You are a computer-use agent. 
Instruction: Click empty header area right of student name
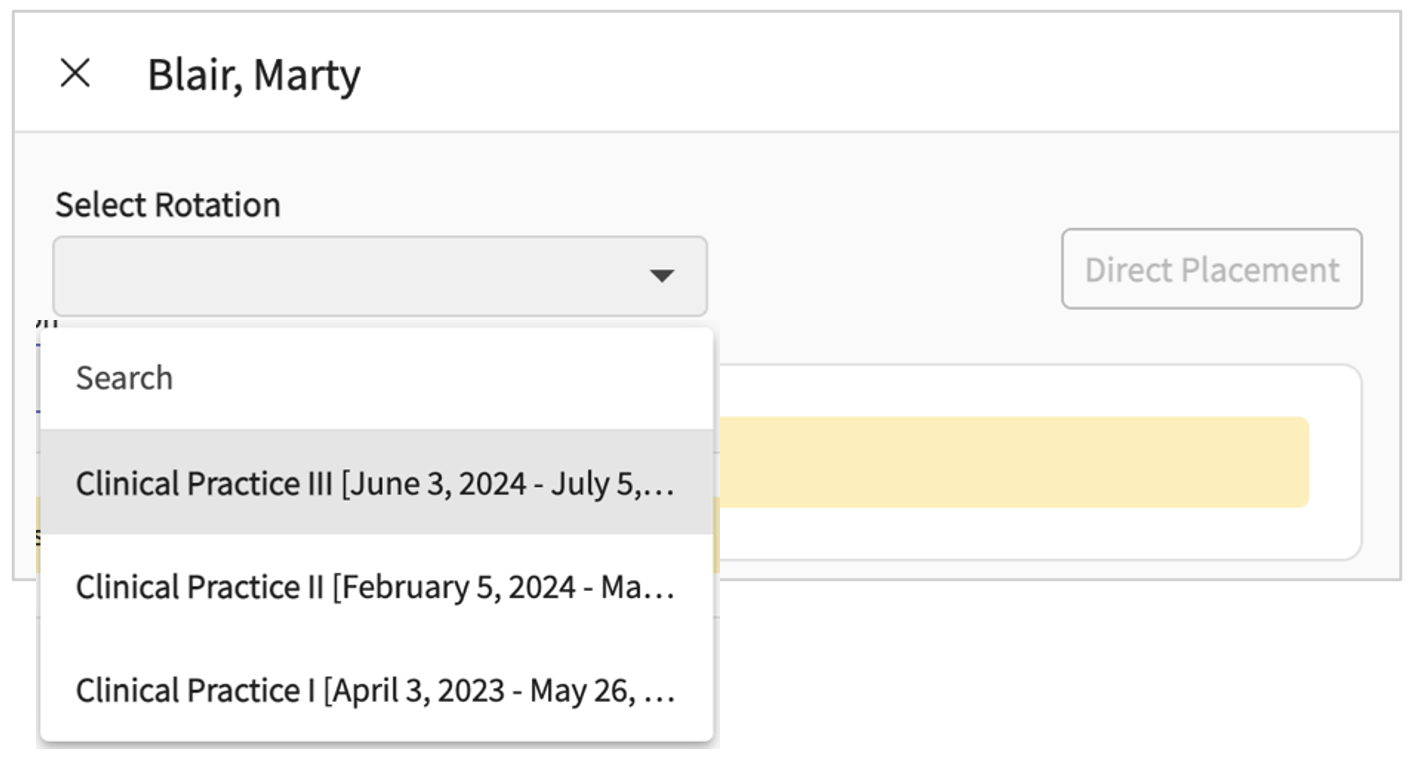pos(850,73)
